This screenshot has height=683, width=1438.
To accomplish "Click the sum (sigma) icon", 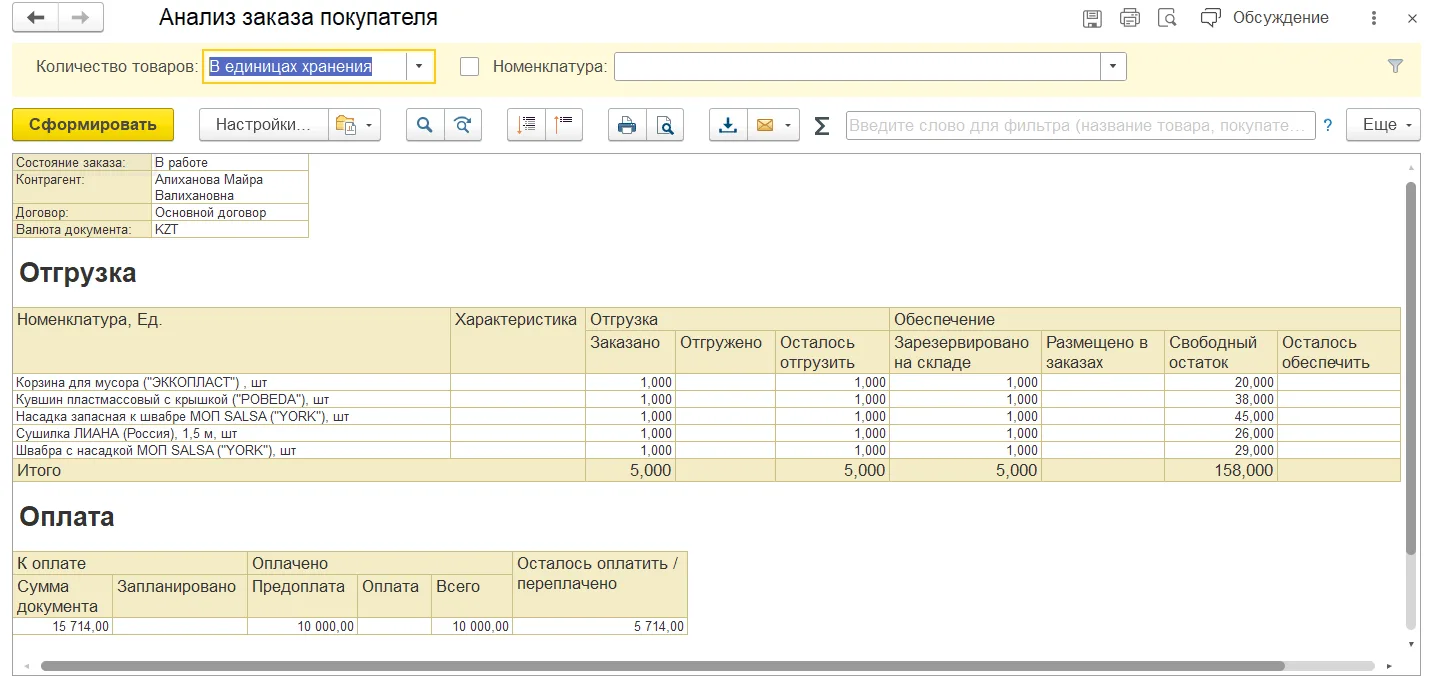I will pos(822,125).
